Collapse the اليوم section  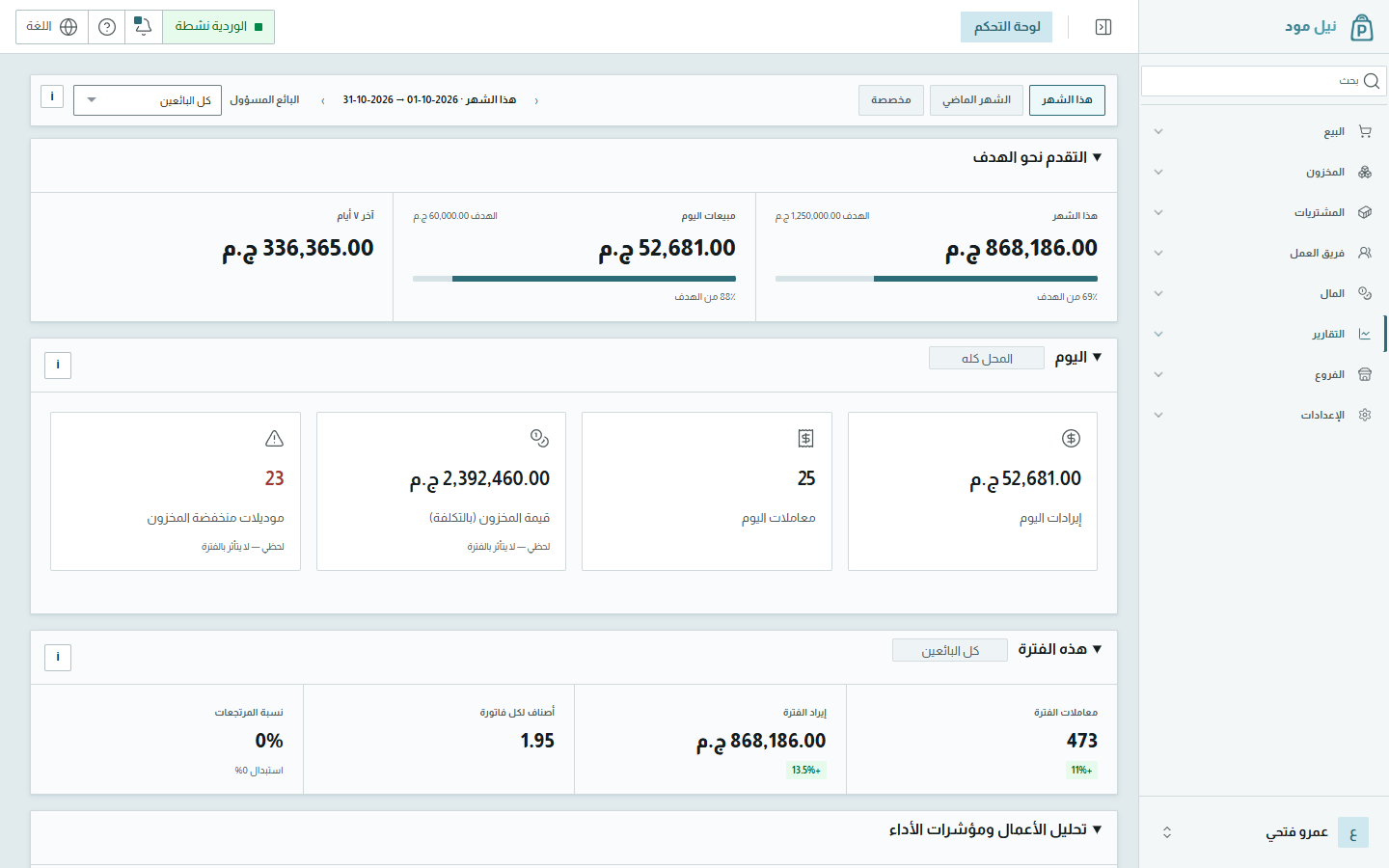[1097, 357]
